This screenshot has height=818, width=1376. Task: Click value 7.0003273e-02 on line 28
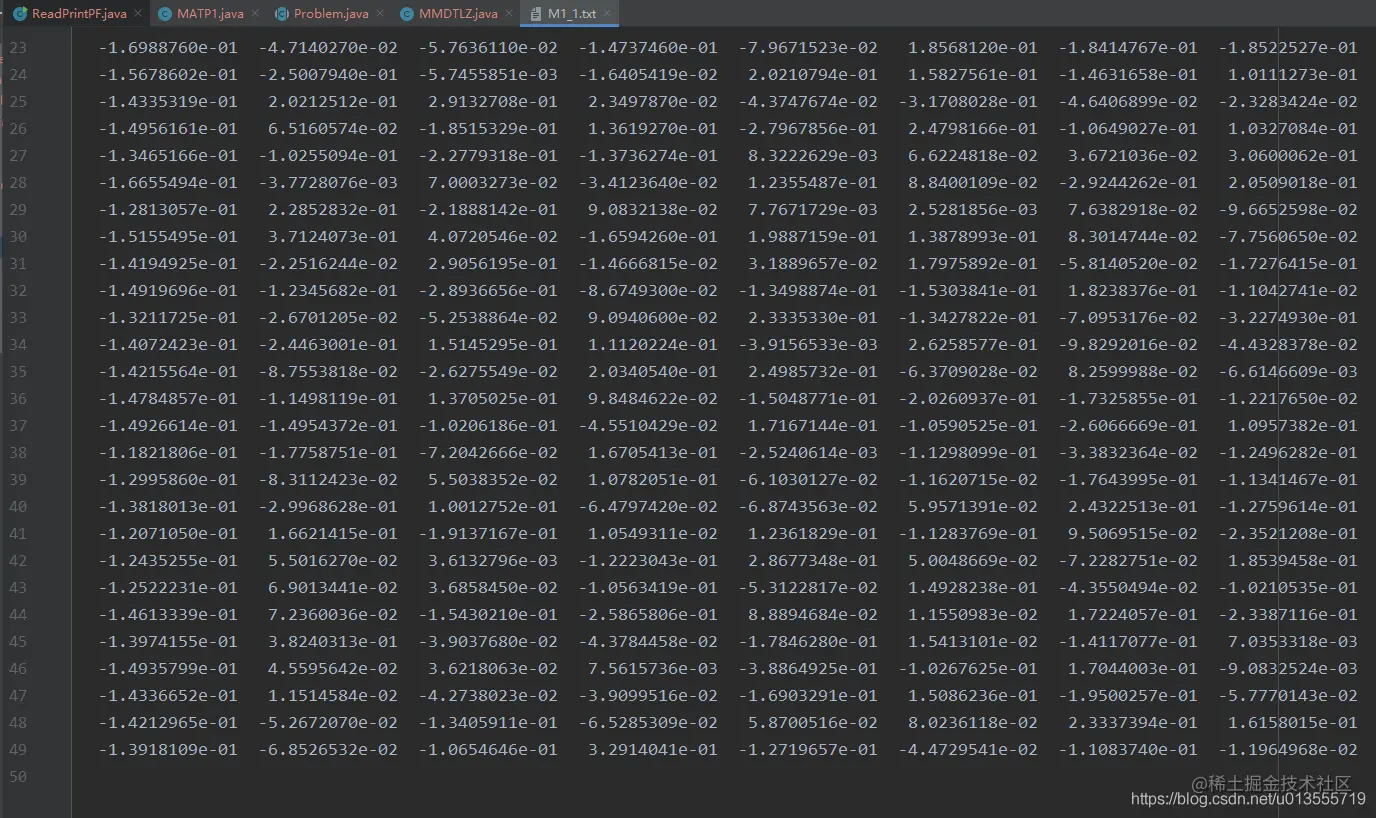point(493,183)
